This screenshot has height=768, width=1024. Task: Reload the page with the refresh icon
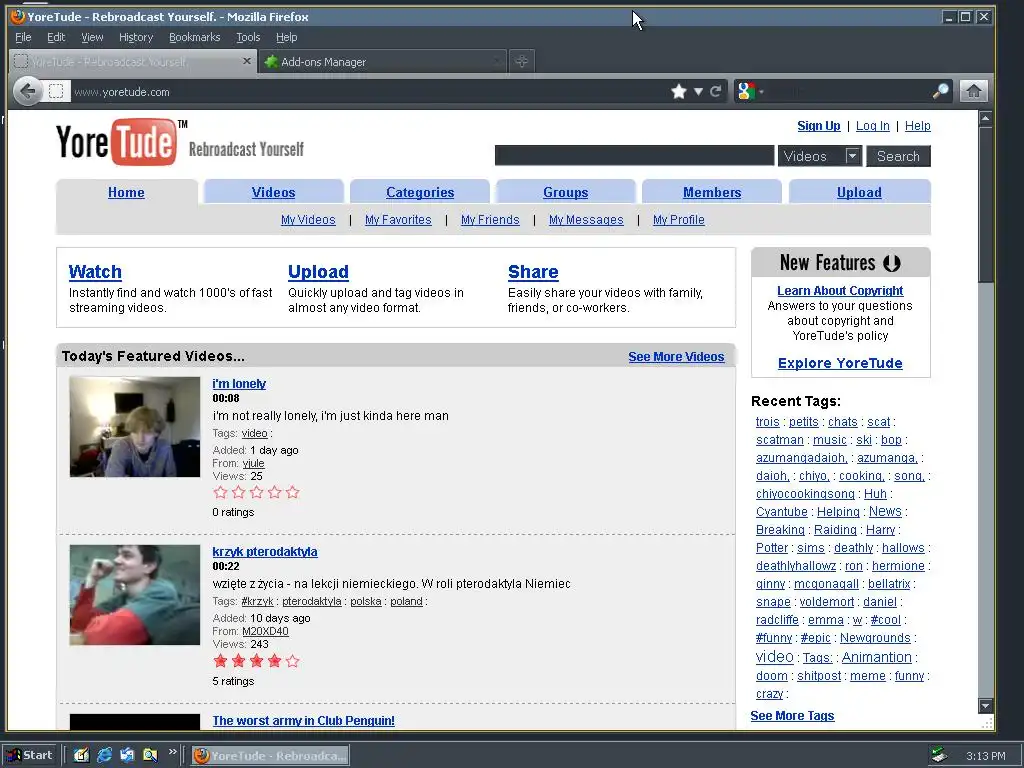pos(716,91)
